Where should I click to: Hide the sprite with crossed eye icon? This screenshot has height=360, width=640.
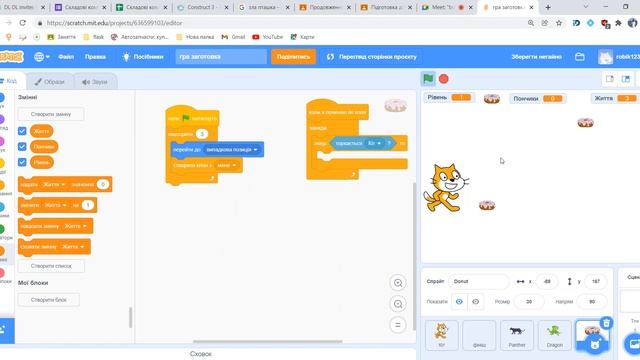pos(476,302)
